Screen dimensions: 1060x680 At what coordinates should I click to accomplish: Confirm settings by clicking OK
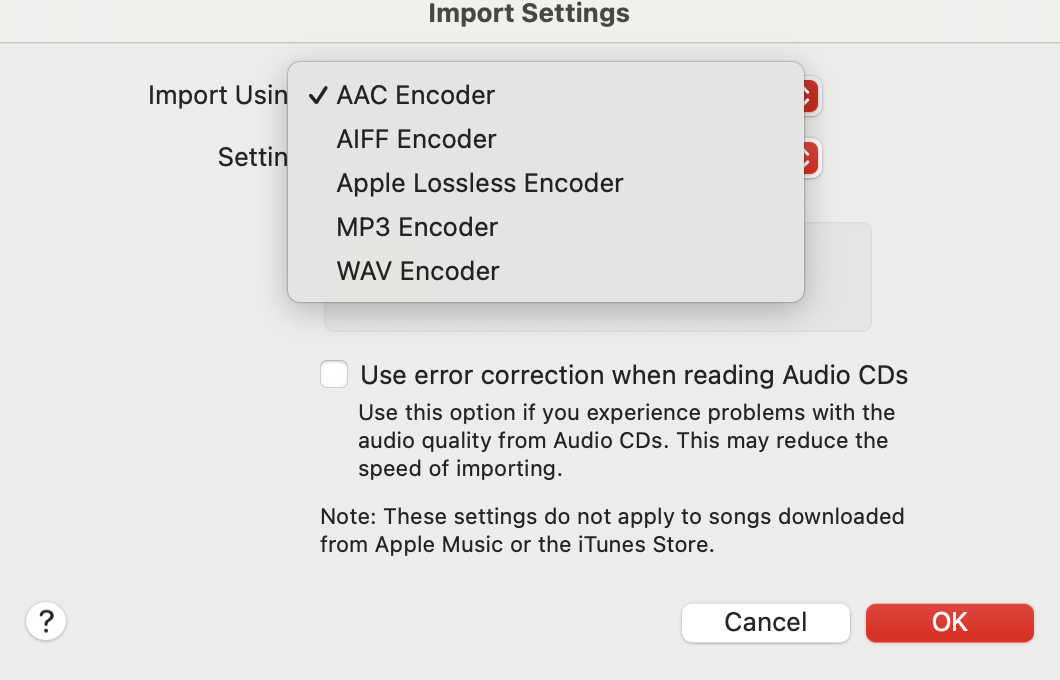(948, 622)
